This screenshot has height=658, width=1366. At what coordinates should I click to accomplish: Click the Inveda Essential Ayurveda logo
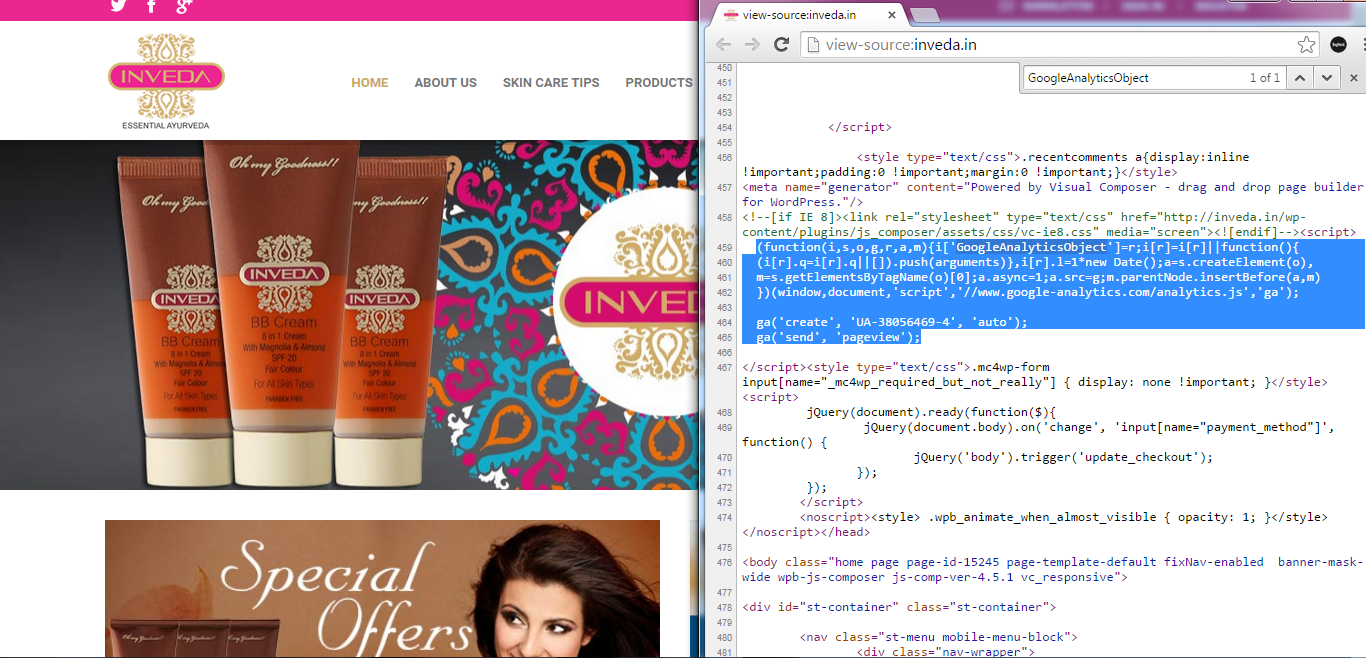[166, 82]
